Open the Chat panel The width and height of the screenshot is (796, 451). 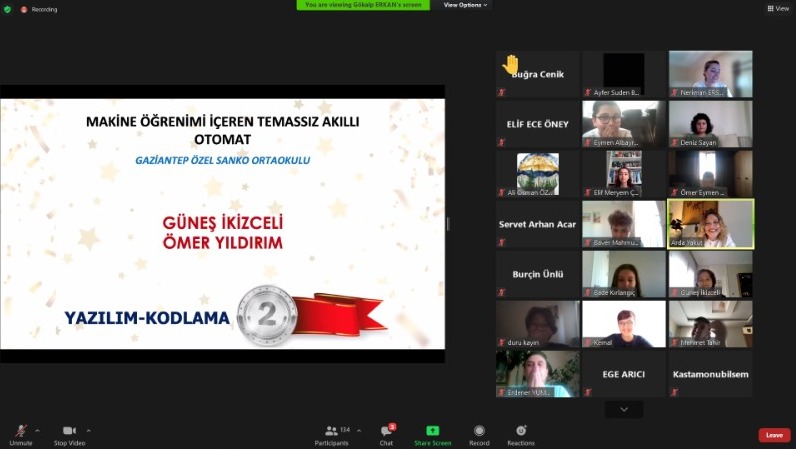(x=386, y=431)
